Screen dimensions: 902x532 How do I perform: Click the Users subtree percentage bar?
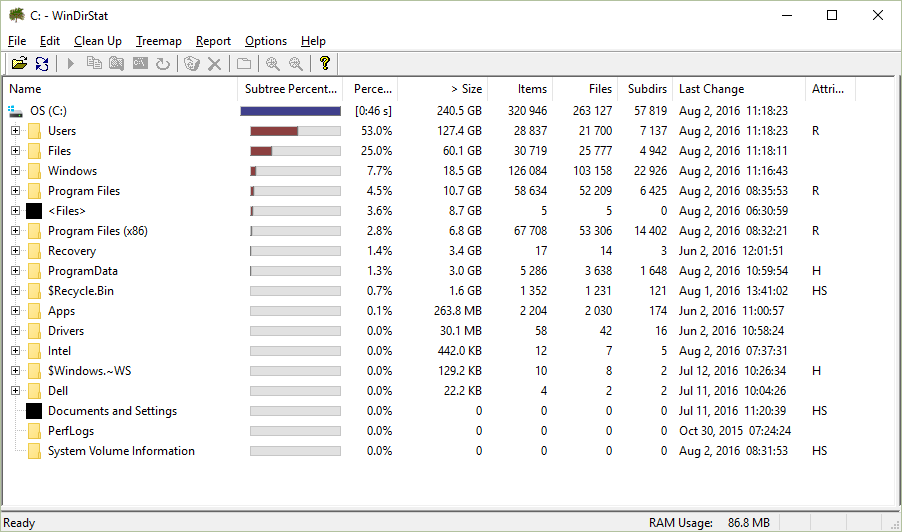(x=296, y=131)
